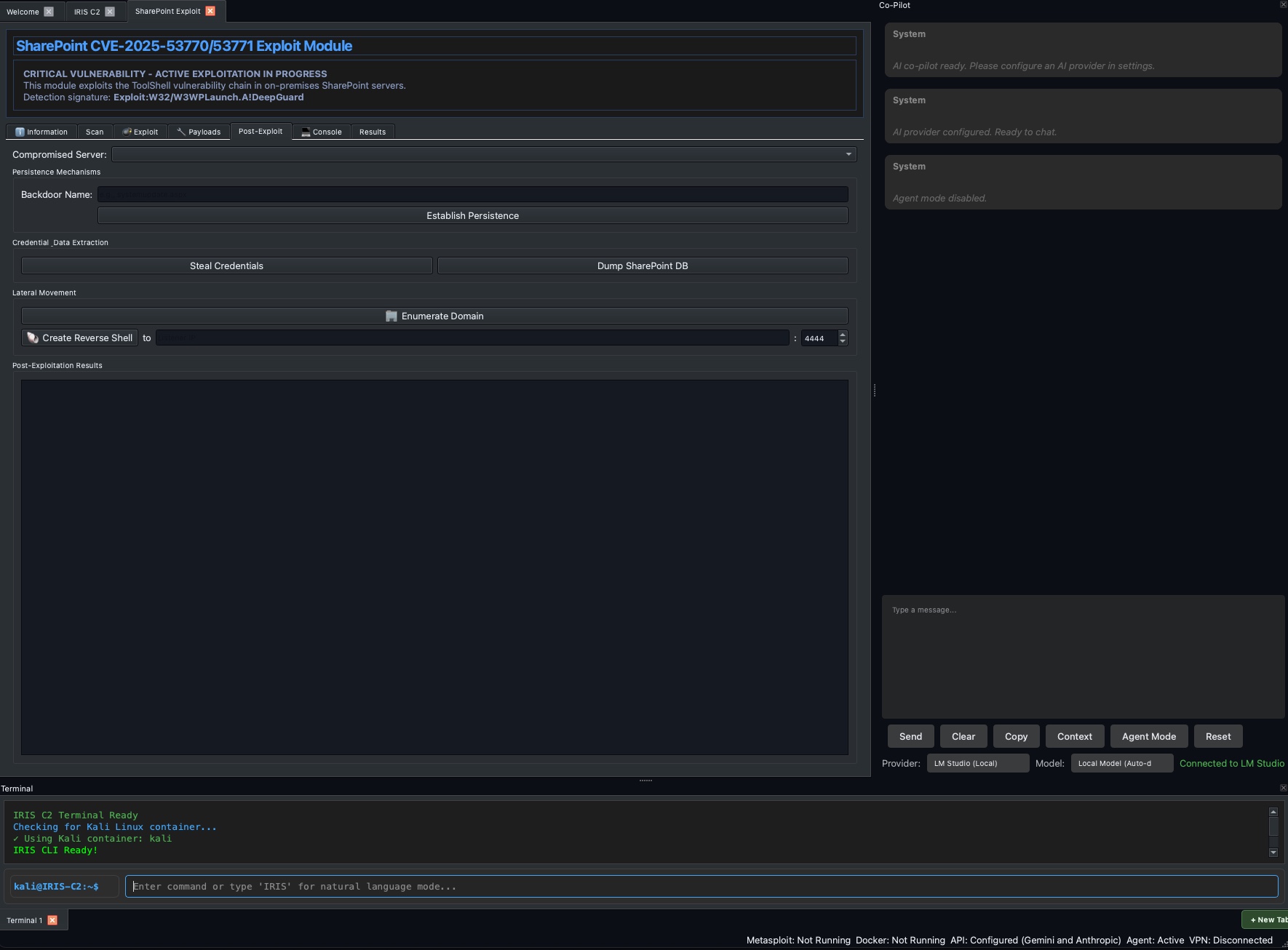Click into the port 4444 field
1288x950 pixels.
click(x=819, y=338)
